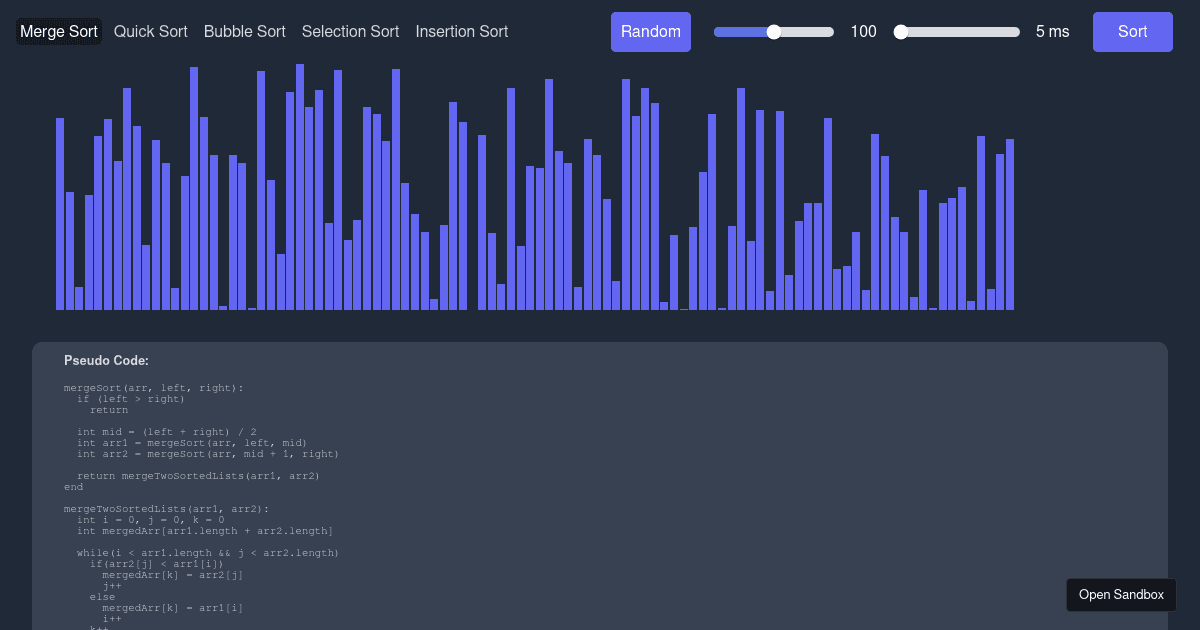Click the speed slider handle
Image resolution: width=1200 pixels, height=630 pixels.
coord(901,31)
